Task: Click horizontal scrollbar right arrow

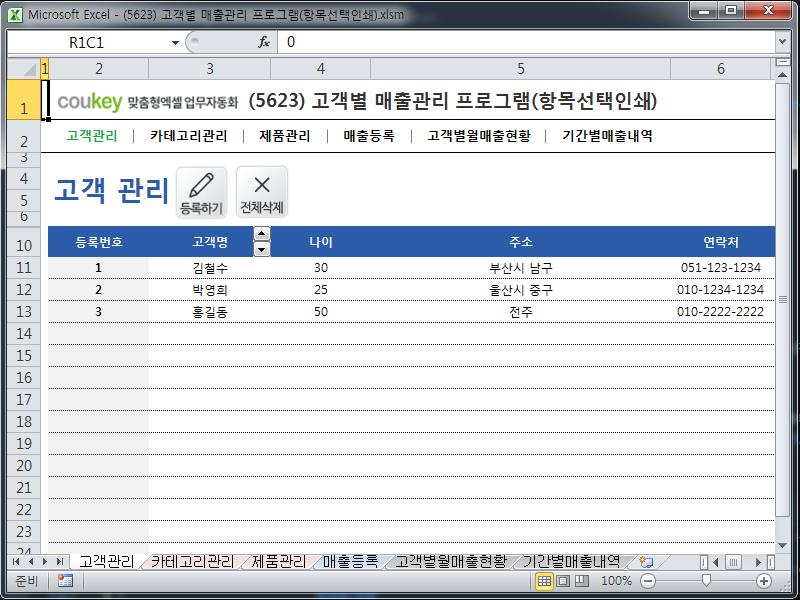Action: coord(758,562)
